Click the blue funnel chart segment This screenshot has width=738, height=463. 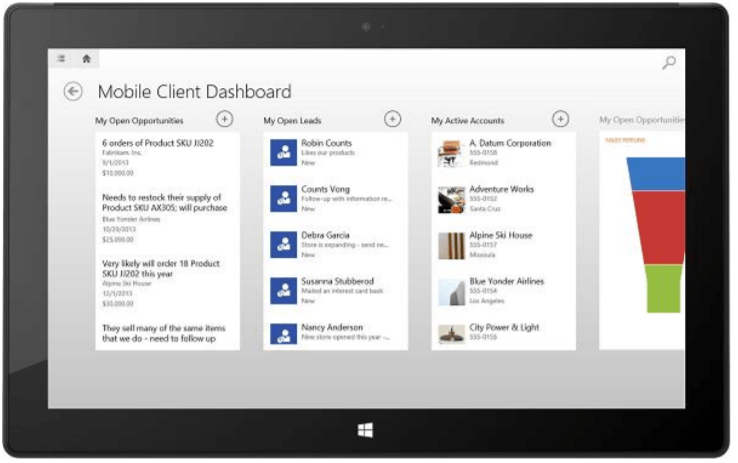point(656,174)
